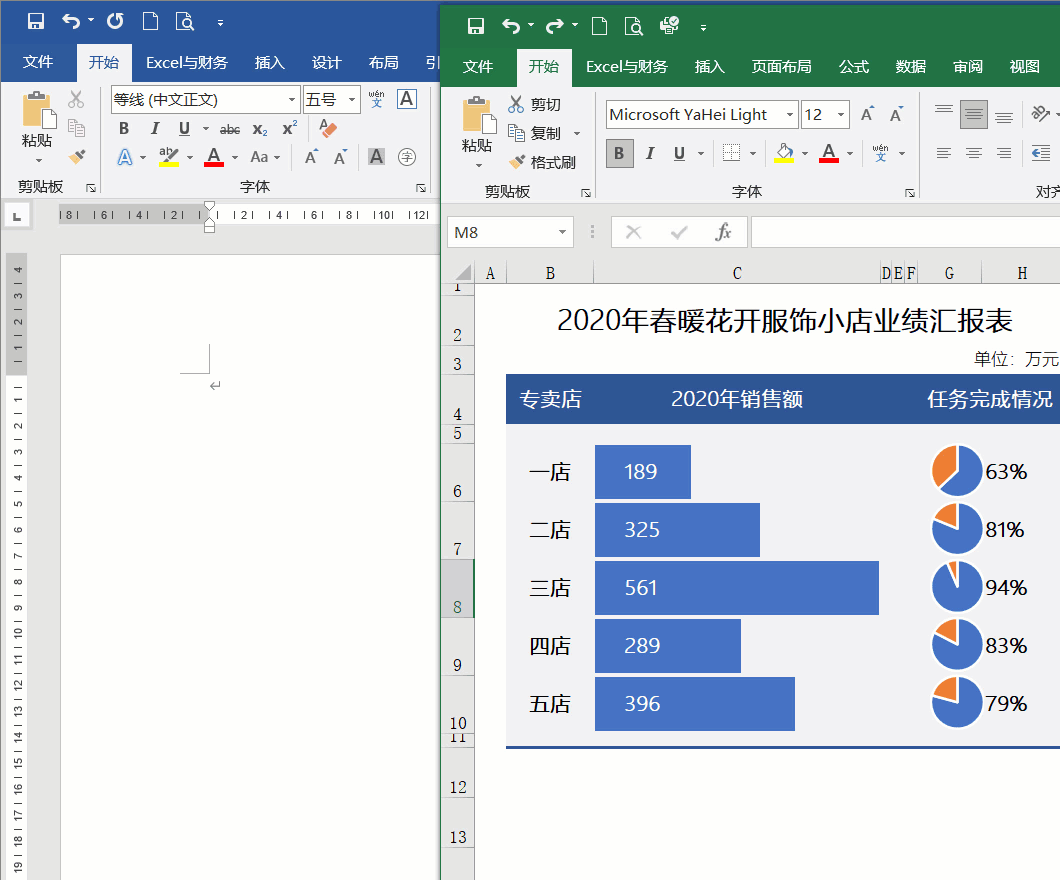Click the print preview icon in Word's title bar
1060x880 pixels.
pyautogui.click(x=184, y=21)
